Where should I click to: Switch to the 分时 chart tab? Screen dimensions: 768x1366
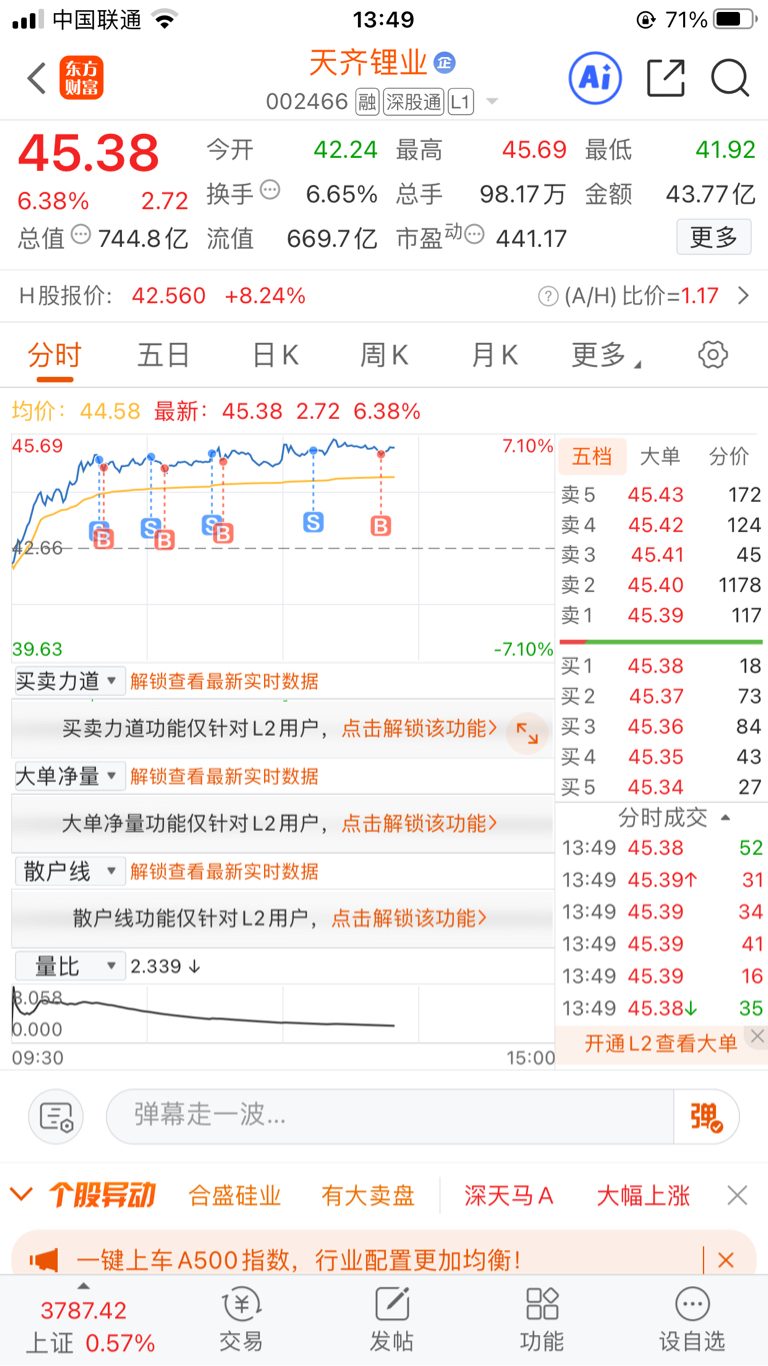click(x=54, y=355)
